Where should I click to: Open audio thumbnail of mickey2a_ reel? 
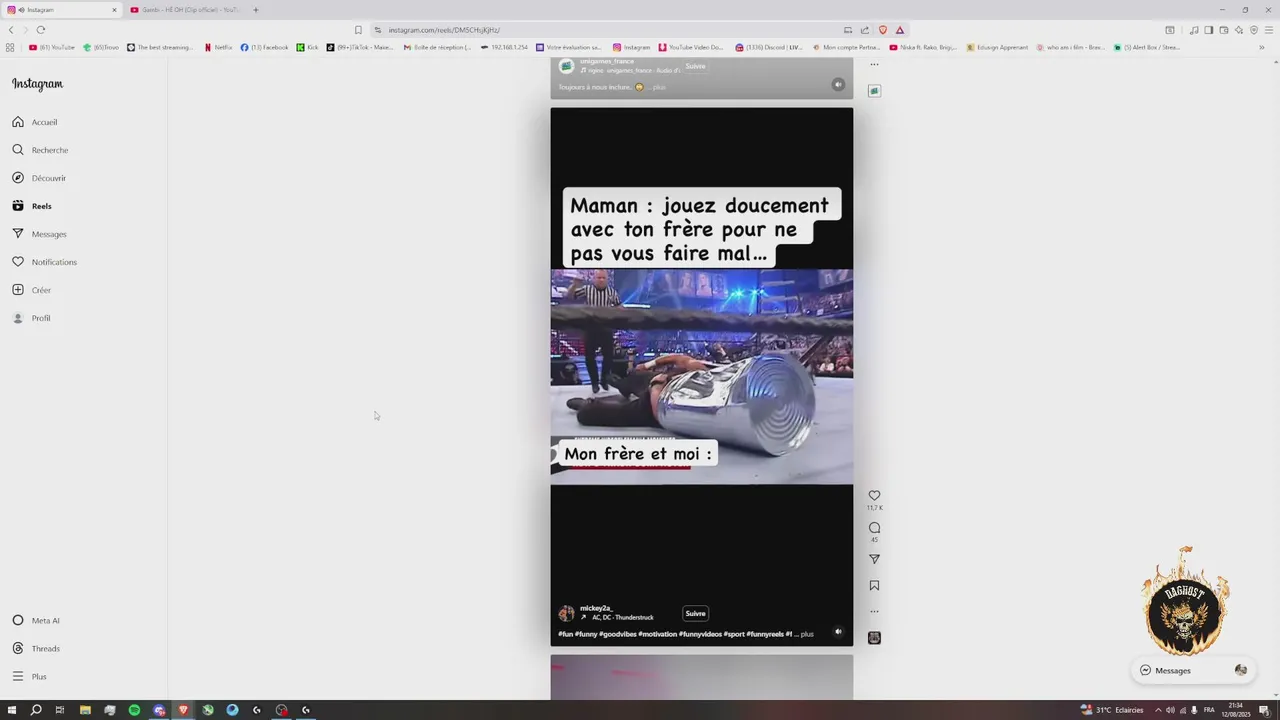click(874, 637)
